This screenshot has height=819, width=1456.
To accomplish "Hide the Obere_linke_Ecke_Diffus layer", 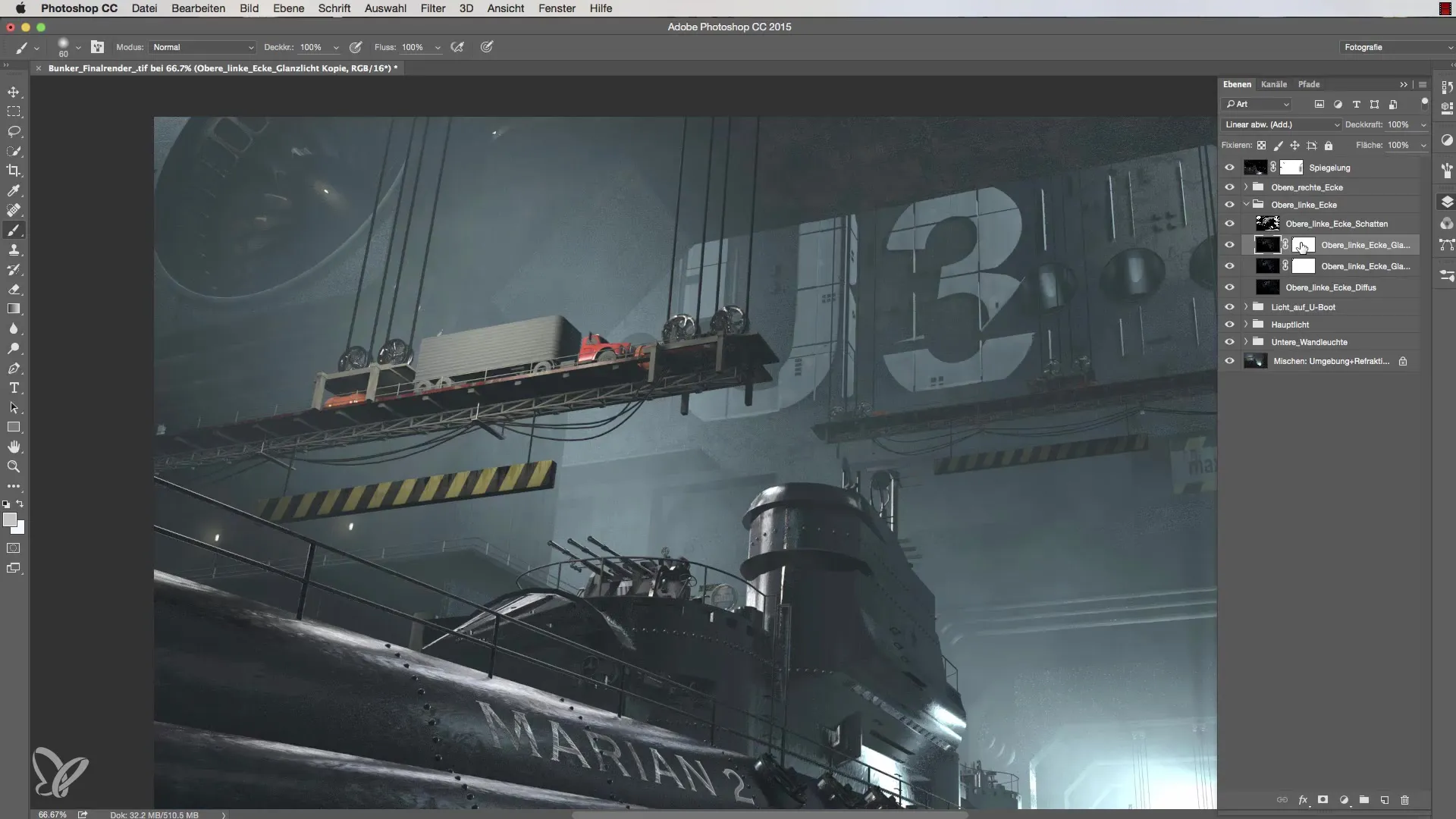I will click(x=1229, y=287).
